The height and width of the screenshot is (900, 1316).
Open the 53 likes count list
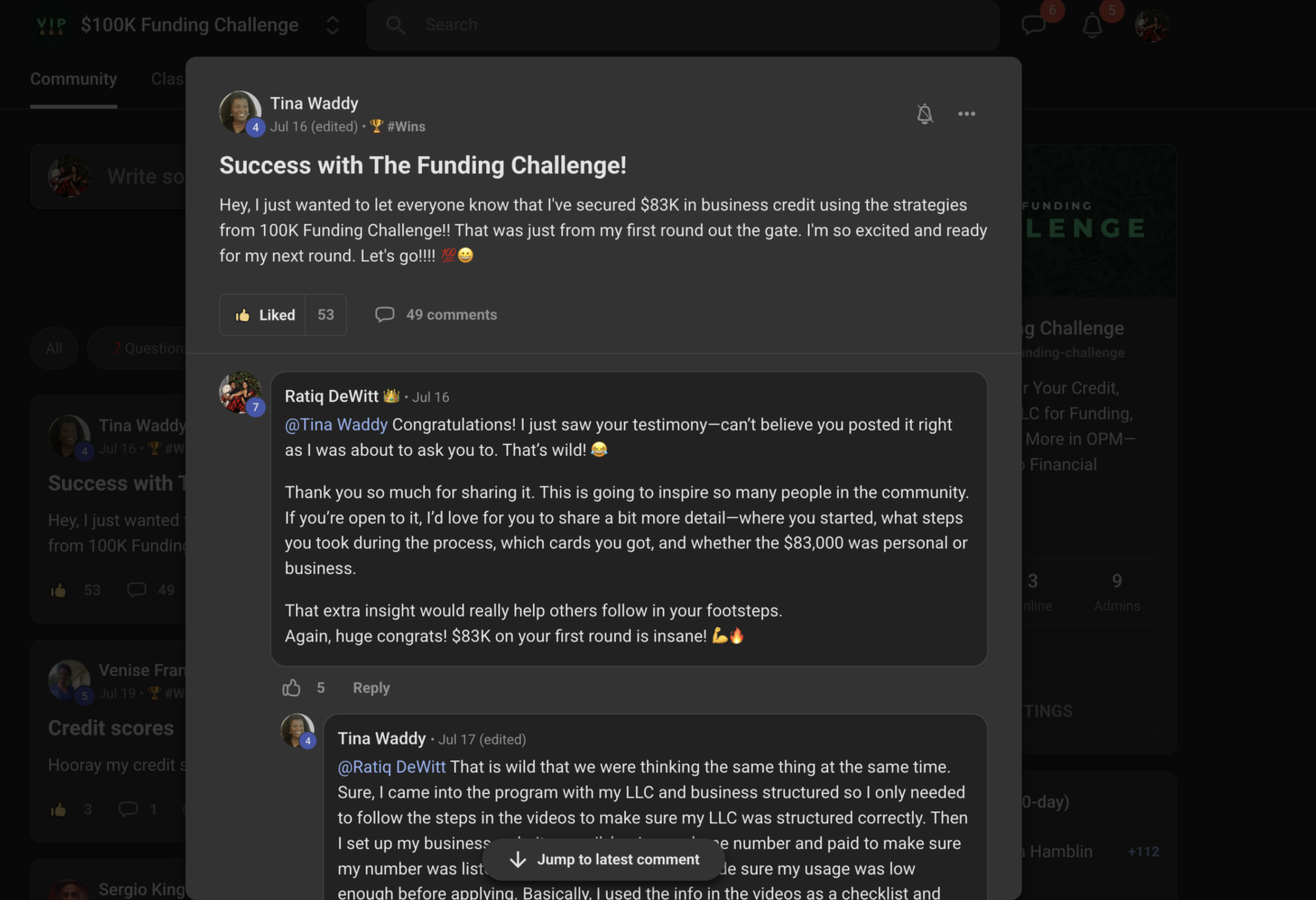(326, 315)
